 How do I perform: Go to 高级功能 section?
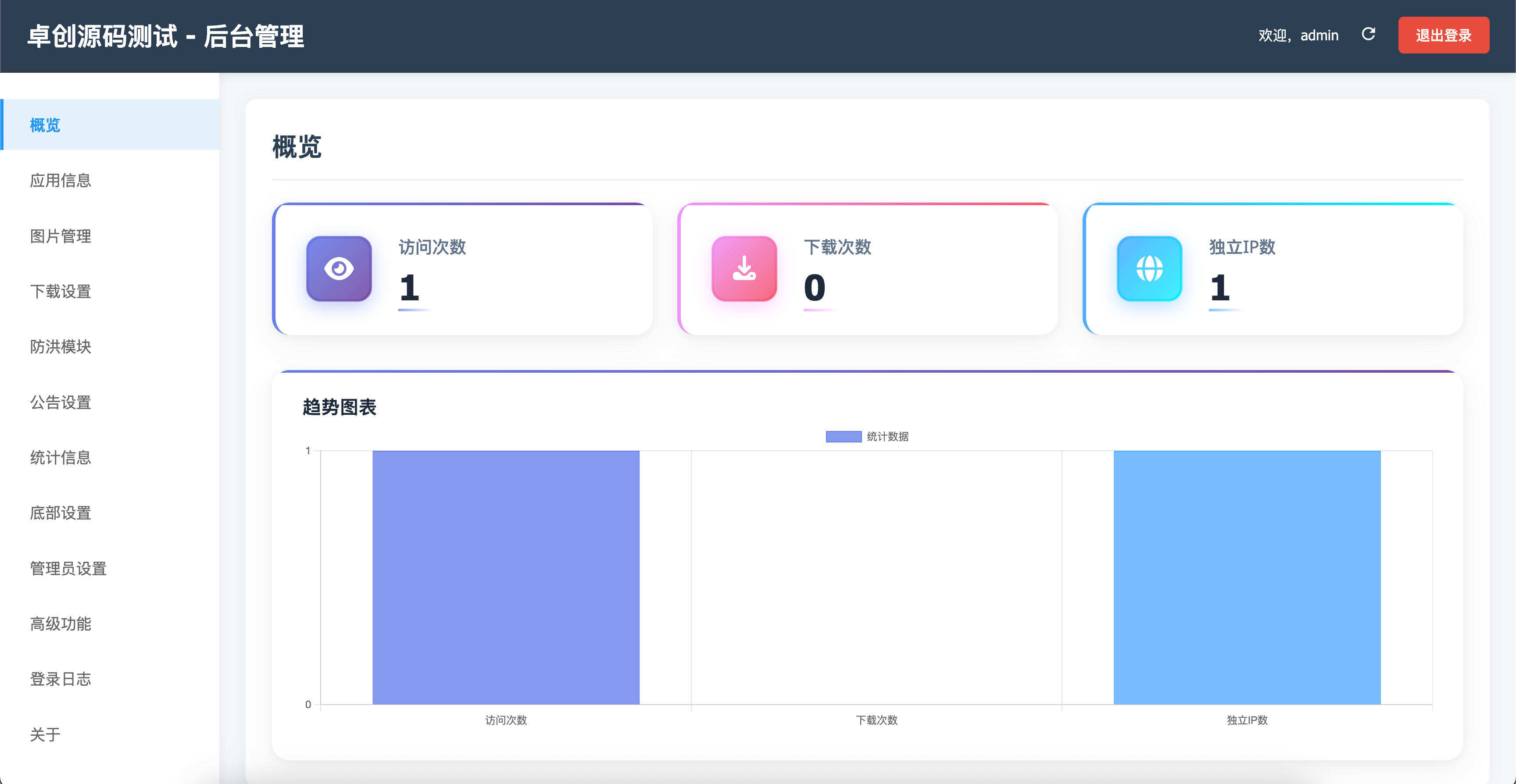coord(61,624)
